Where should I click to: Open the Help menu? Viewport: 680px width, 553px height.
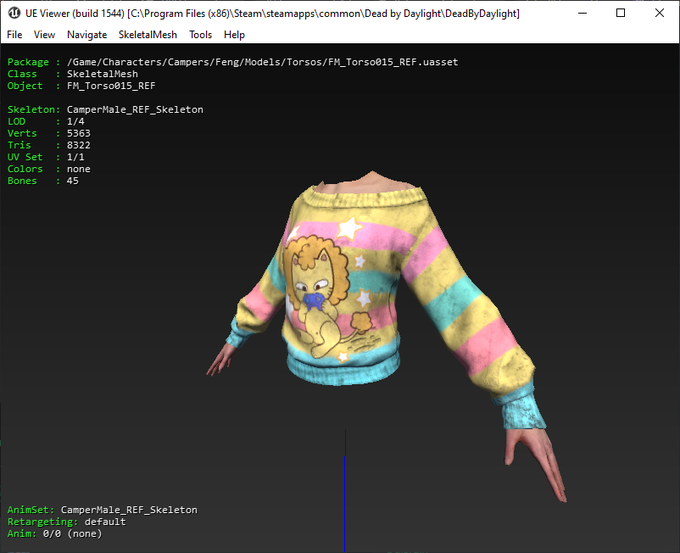click(x=234, y=35)
